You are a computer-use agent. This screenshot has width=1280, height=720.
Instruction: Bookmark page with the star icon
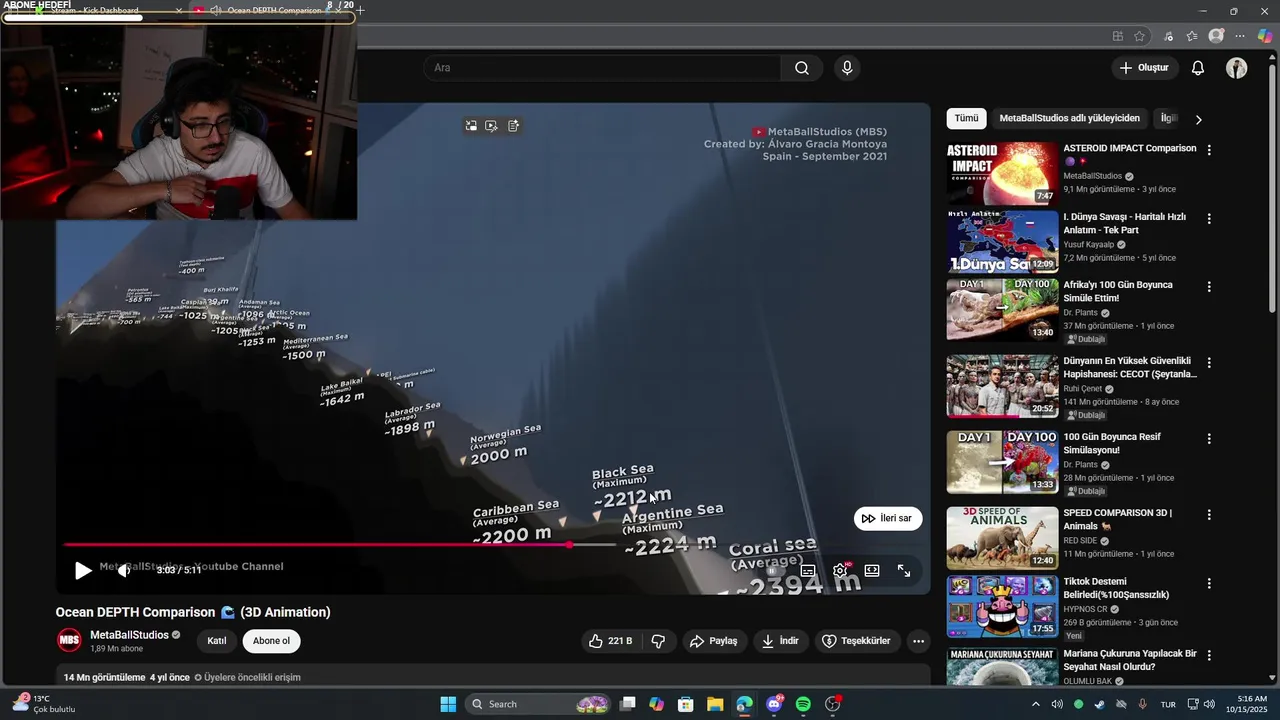point(1139,36)
